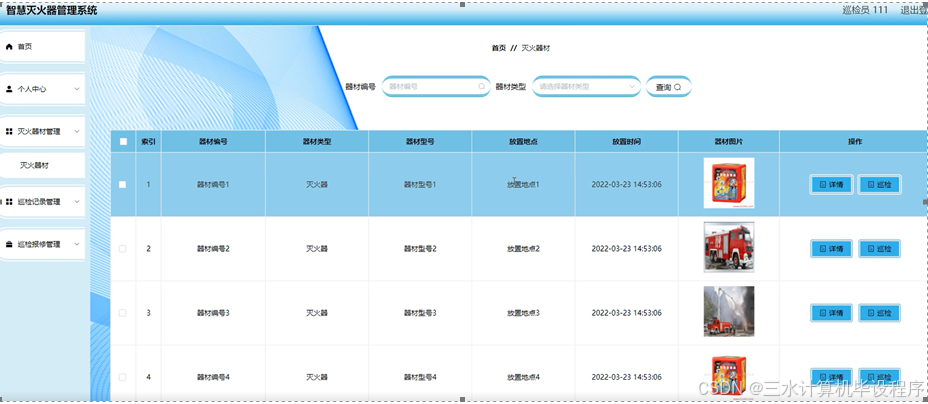928x404 pixels.
Task: Click the 灭火器材 breadcrumb text
Action: click(x=536, y=49)
